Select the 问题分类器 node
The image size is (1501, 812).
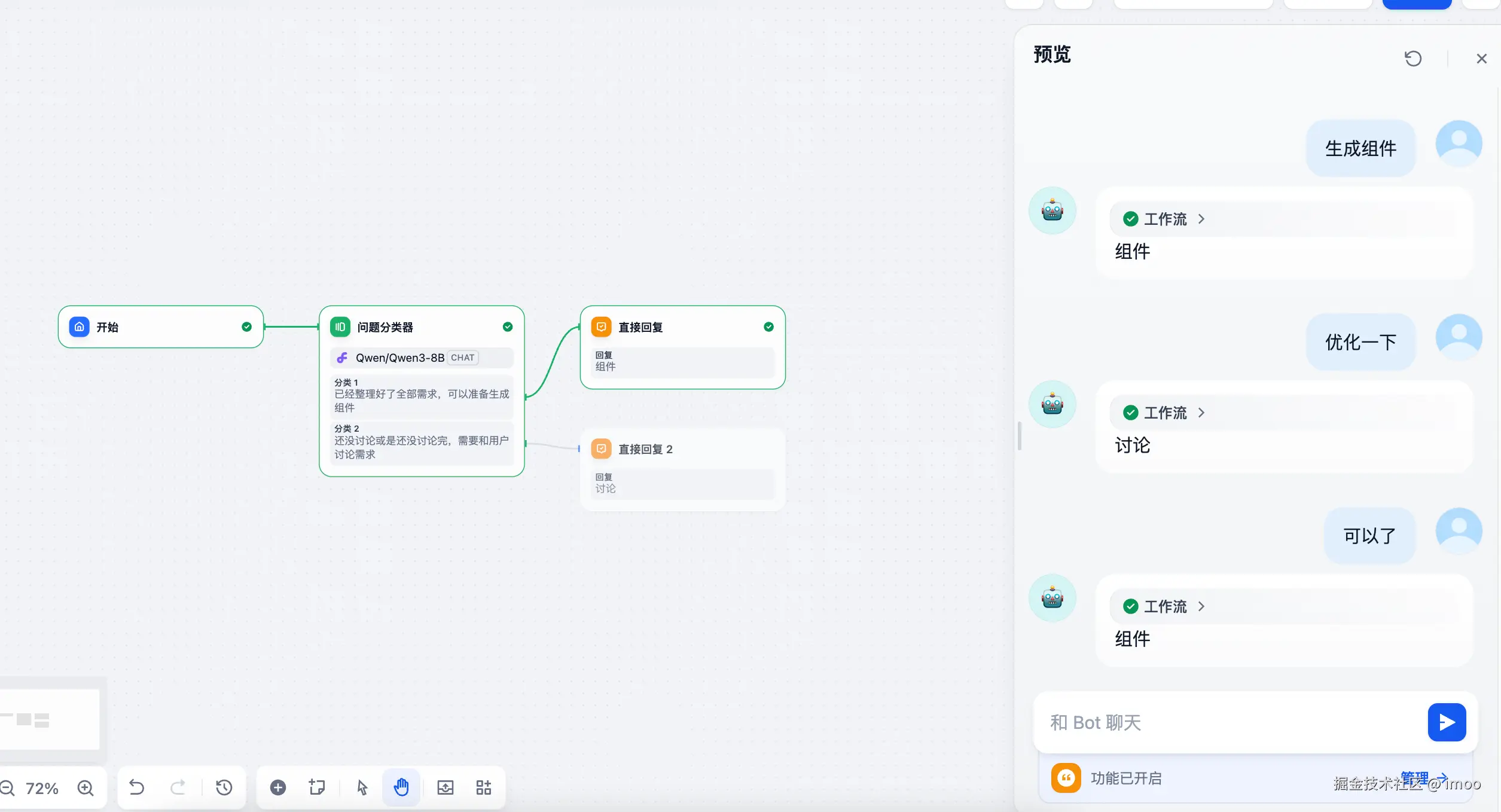click(385, 327)
